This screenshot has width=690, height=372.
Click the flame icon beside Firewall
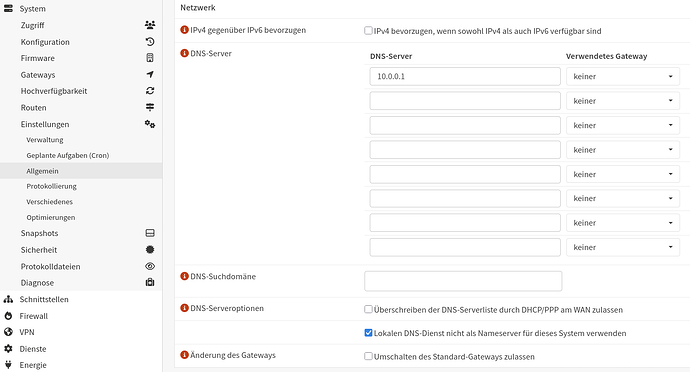[8, 316]
